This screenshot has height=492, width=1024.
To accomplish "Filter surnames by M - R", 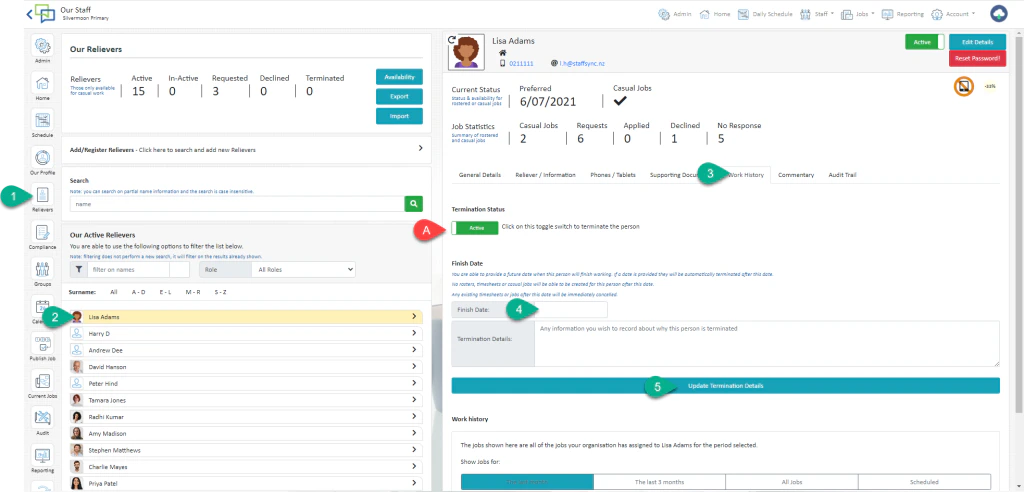I will click(193, 292).
